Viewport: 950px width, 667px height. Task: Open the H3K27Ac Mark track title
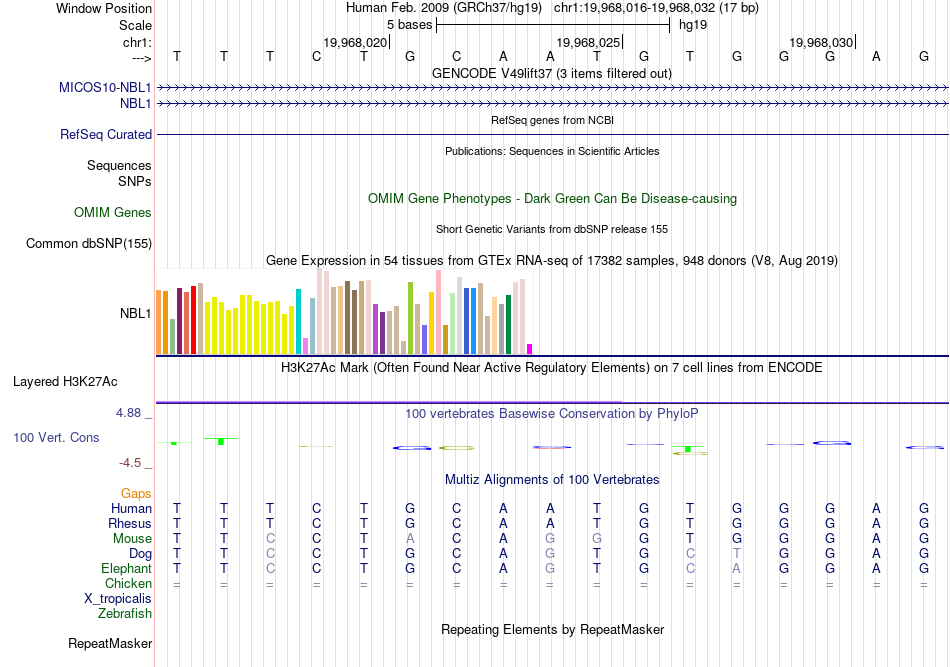click(552, 368)
